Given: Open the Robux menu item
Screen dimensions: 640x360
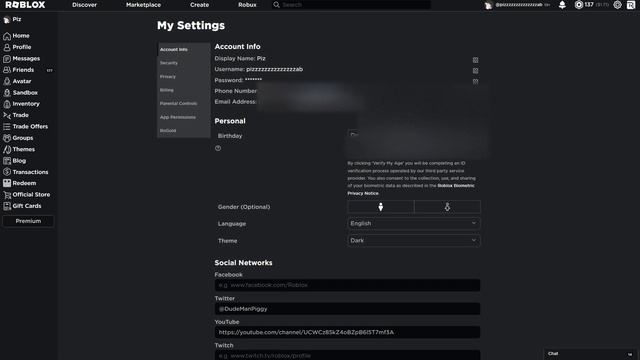Looking at the screenshot, I should click(x=247, y=5).
